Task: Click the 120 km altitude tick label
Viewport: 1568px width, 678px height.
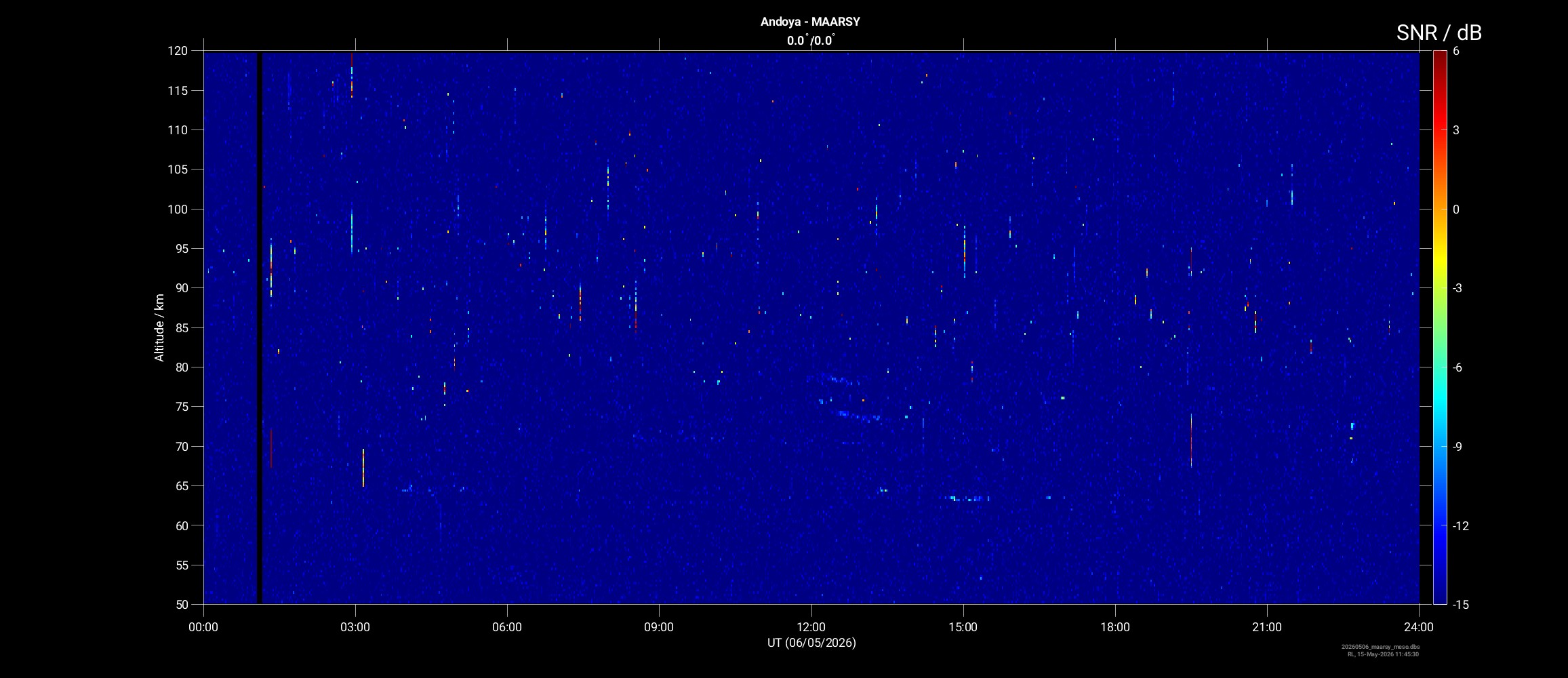Action: pos(178,51)
